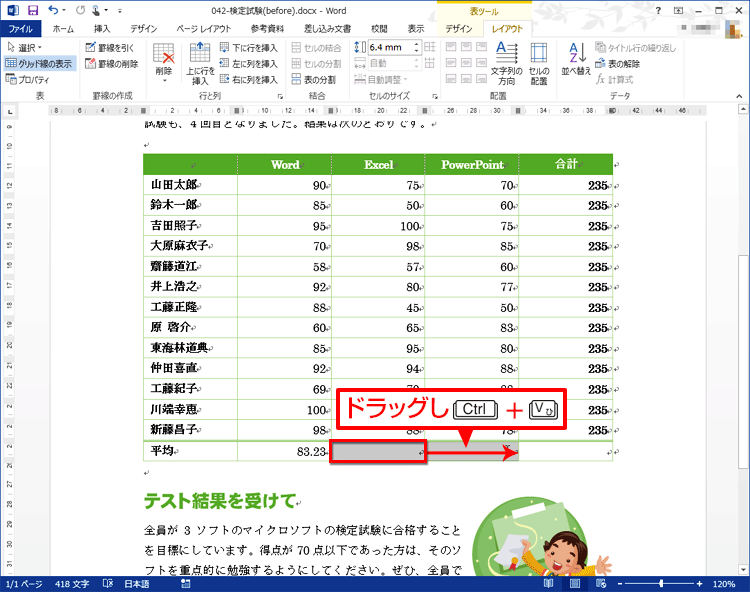Undo the last action

click(x=53, y=10)
